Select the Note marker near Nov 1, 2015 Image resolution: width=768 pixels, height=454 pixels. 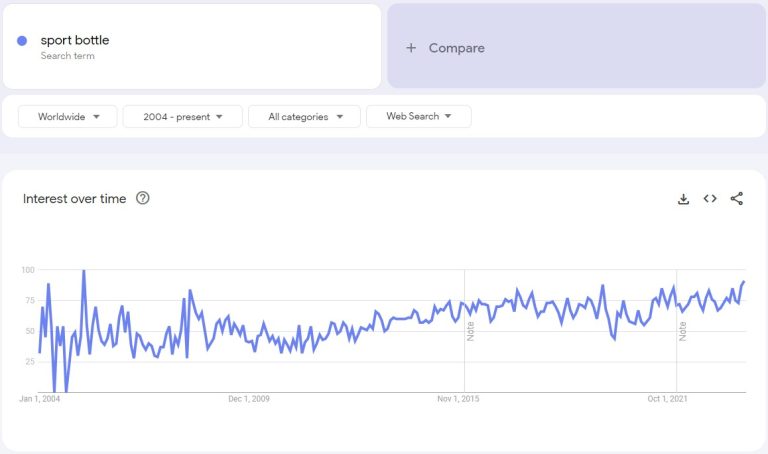coord(470,330)
